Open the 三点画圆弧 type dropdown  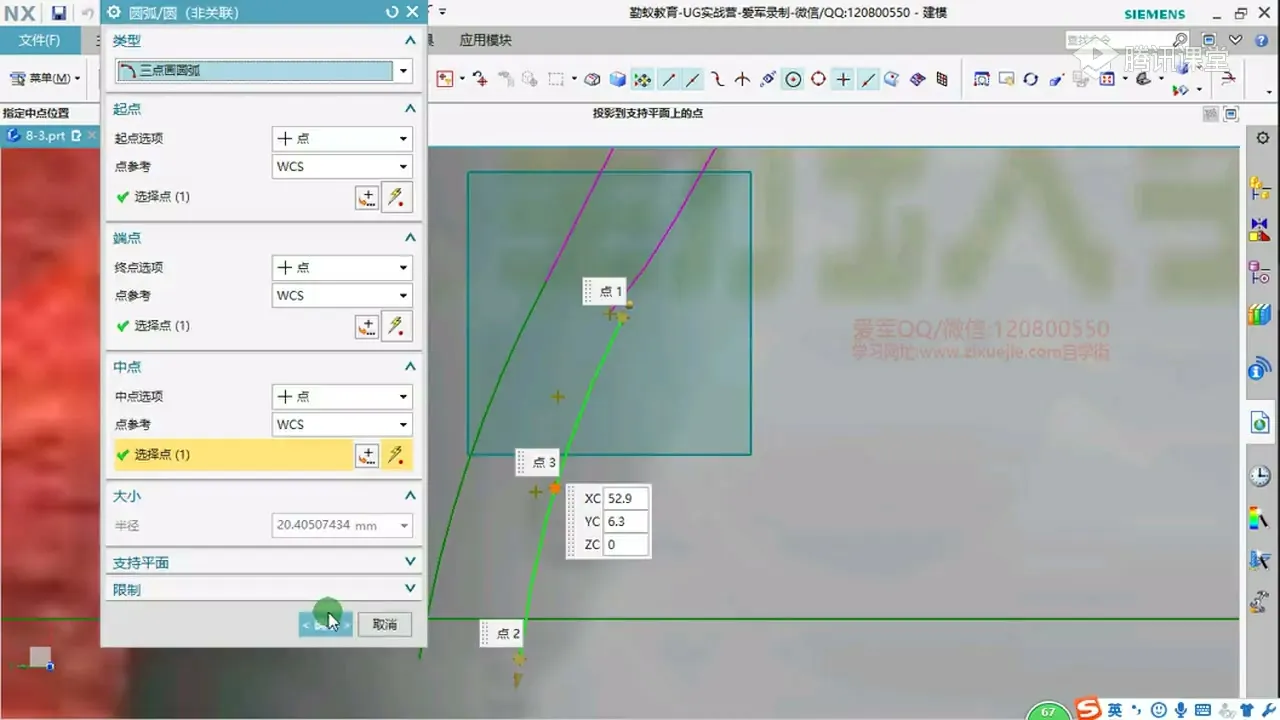tap(404, 71)
